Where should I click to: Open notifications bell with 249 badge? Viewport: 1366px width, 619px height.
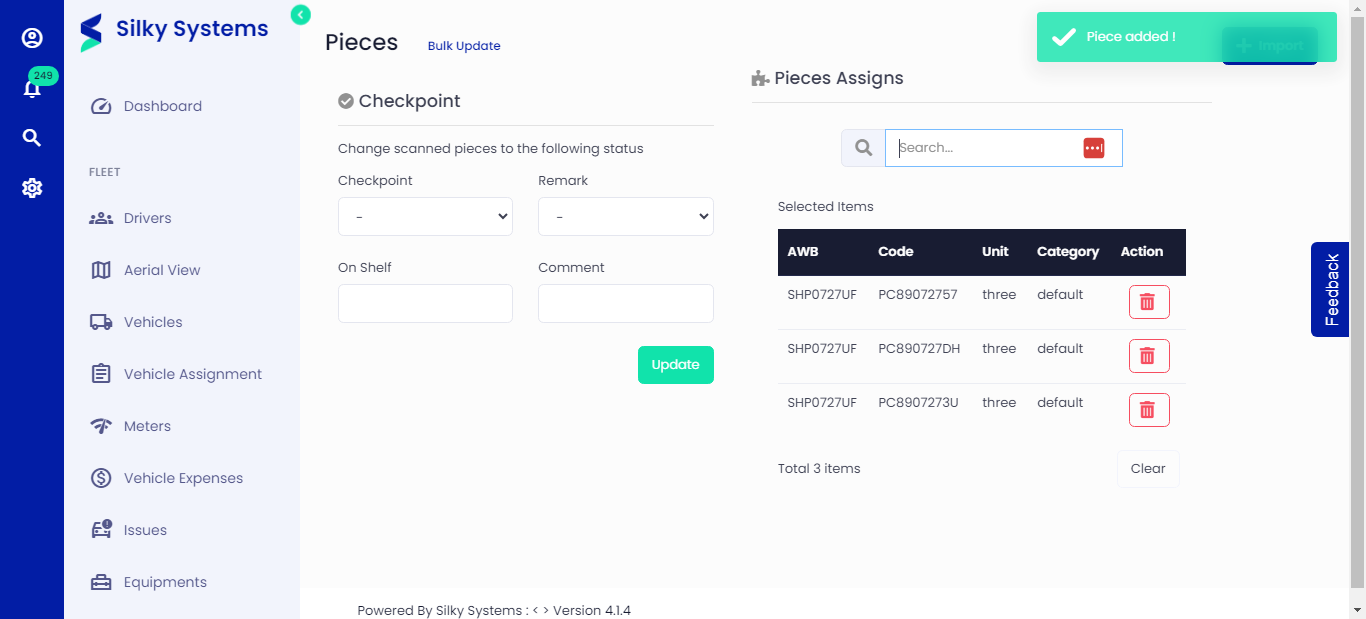tap(32, 88)
